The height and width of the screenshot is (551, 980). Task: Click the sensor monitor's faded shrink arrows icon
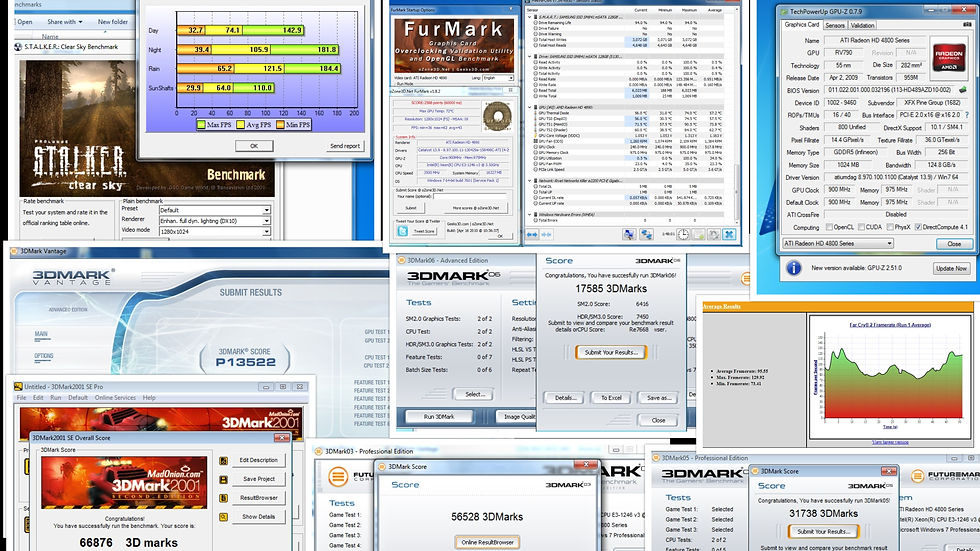(546, 234)
